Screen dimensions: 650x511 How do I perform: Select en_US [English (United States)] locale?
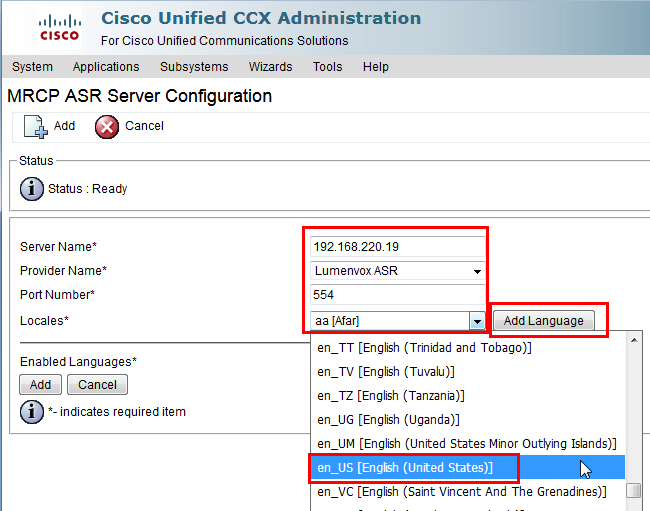[x=468, y=467]
